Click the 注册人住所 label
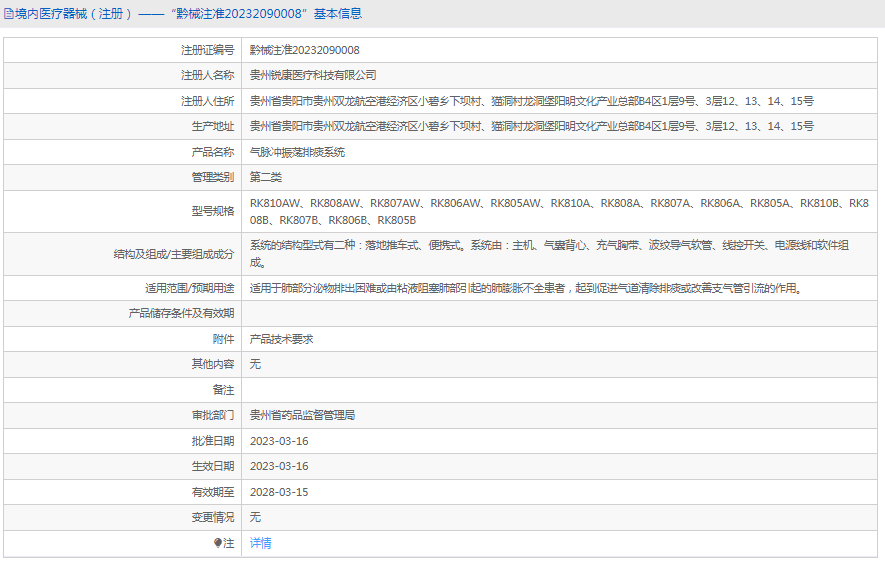885x565 pixels. click(x=208, y=101)
